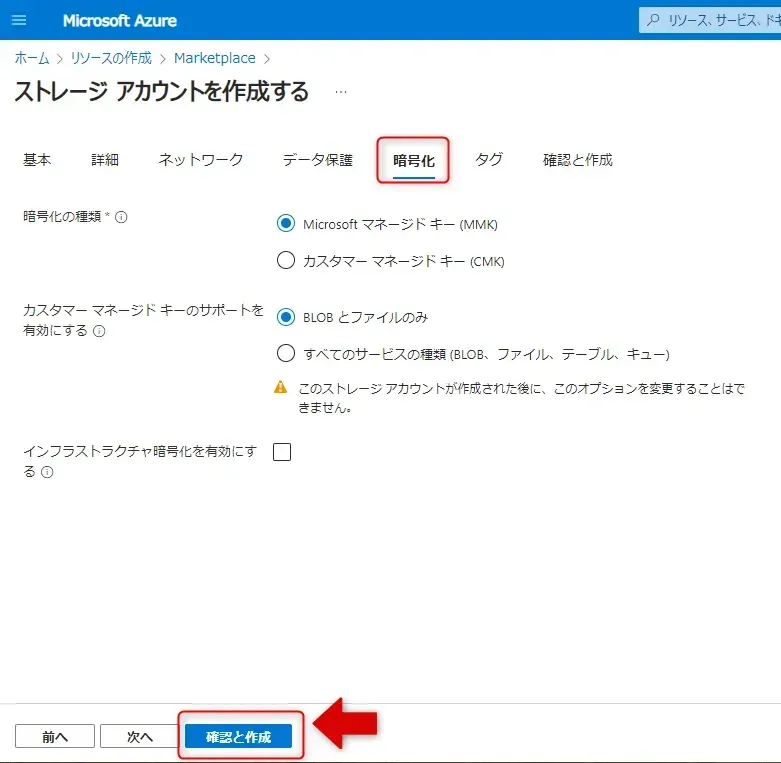This screenshot has height=763, width=781.
Task: Click the 次へ button
Action: click(x=139, y=737)
